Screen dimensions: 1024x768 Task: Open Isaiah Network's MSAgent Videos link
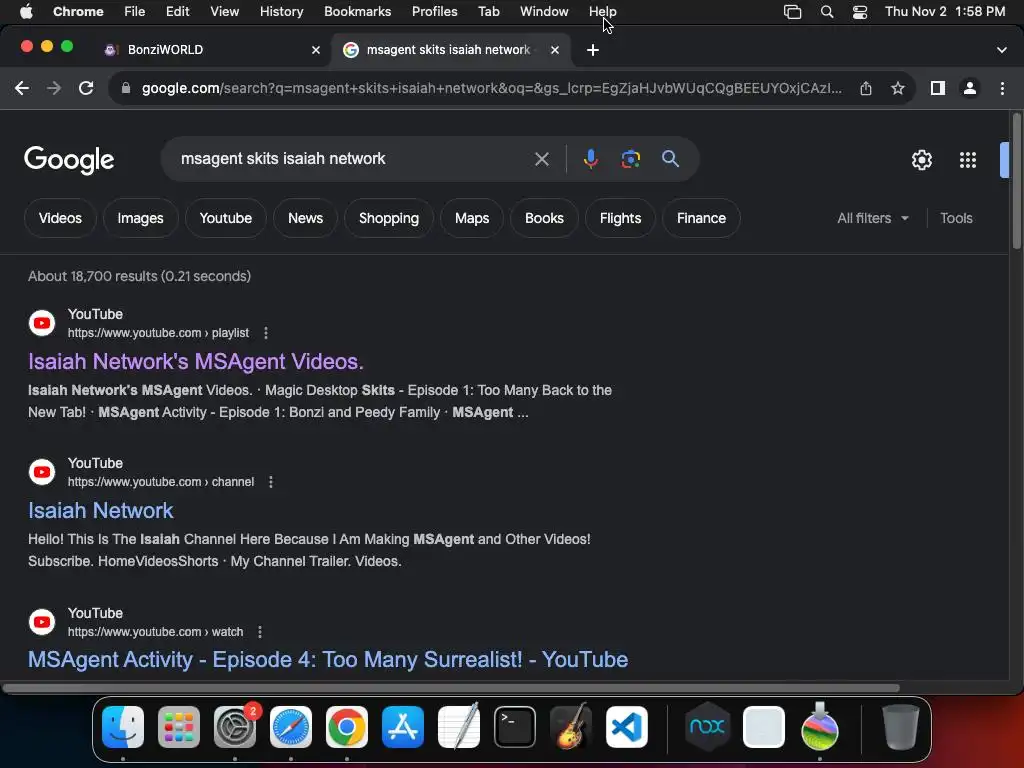196,362
